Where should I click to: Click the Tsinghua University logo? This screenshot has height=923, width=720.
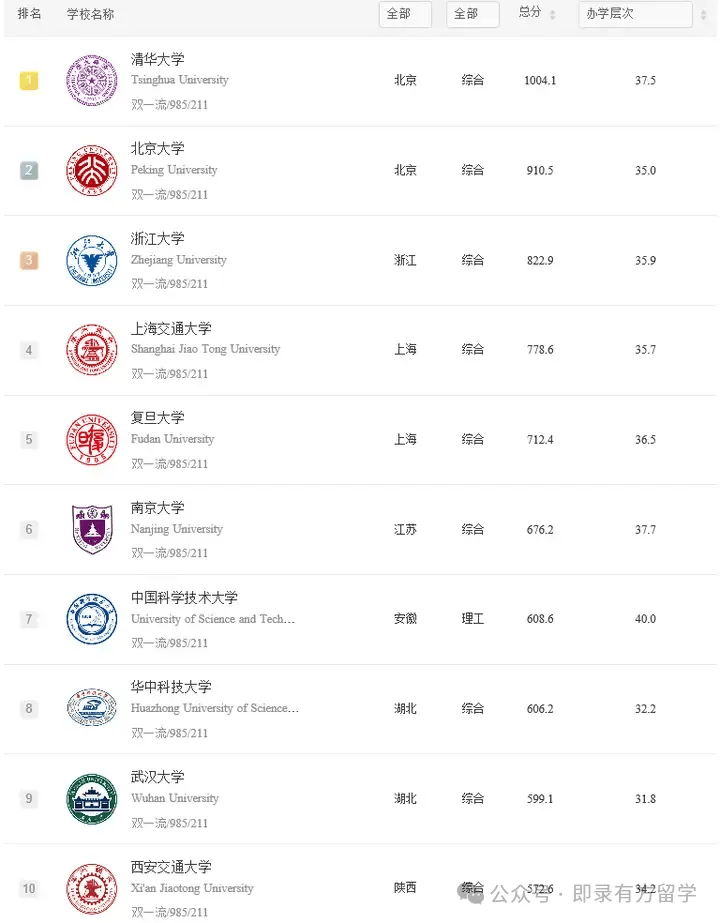[x=91, y=81]
